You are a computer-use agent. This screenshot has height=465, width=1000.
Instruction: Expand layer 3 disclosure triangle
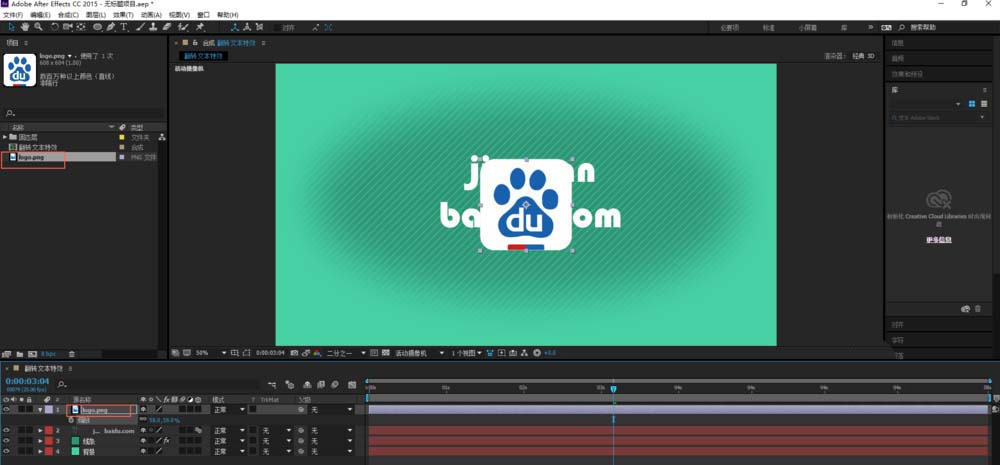pos(40,441)
